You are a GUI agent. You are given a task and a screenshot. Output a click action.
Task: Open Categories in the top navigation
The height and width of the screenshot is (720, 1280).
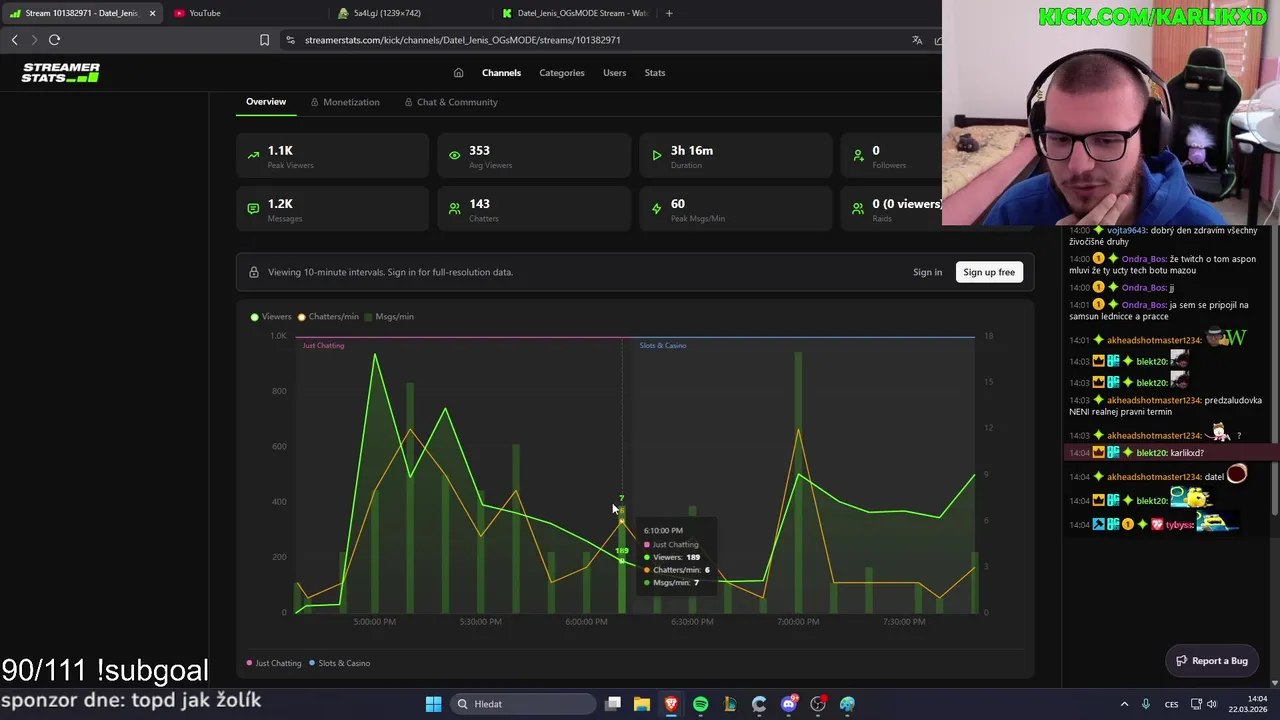[562, 72]
